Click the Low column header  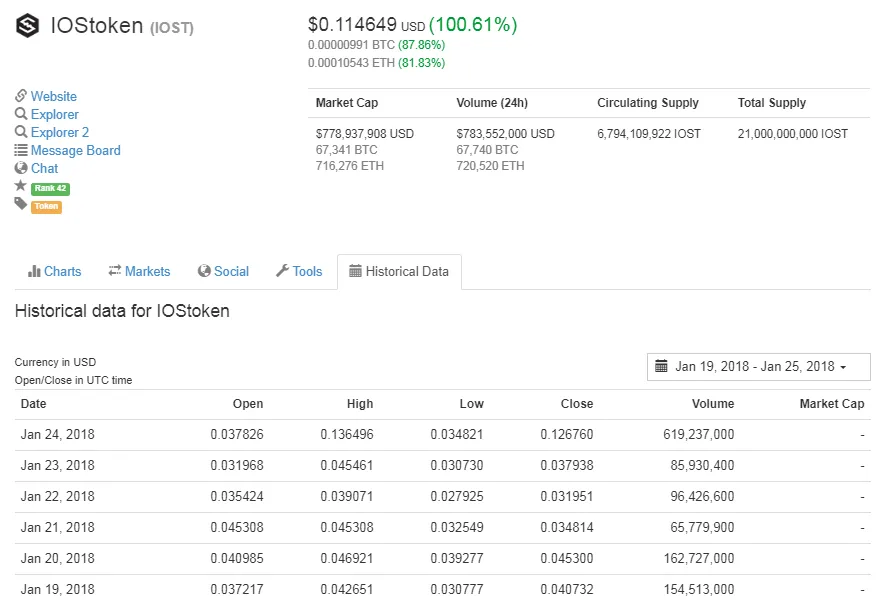tap(472, 404)
